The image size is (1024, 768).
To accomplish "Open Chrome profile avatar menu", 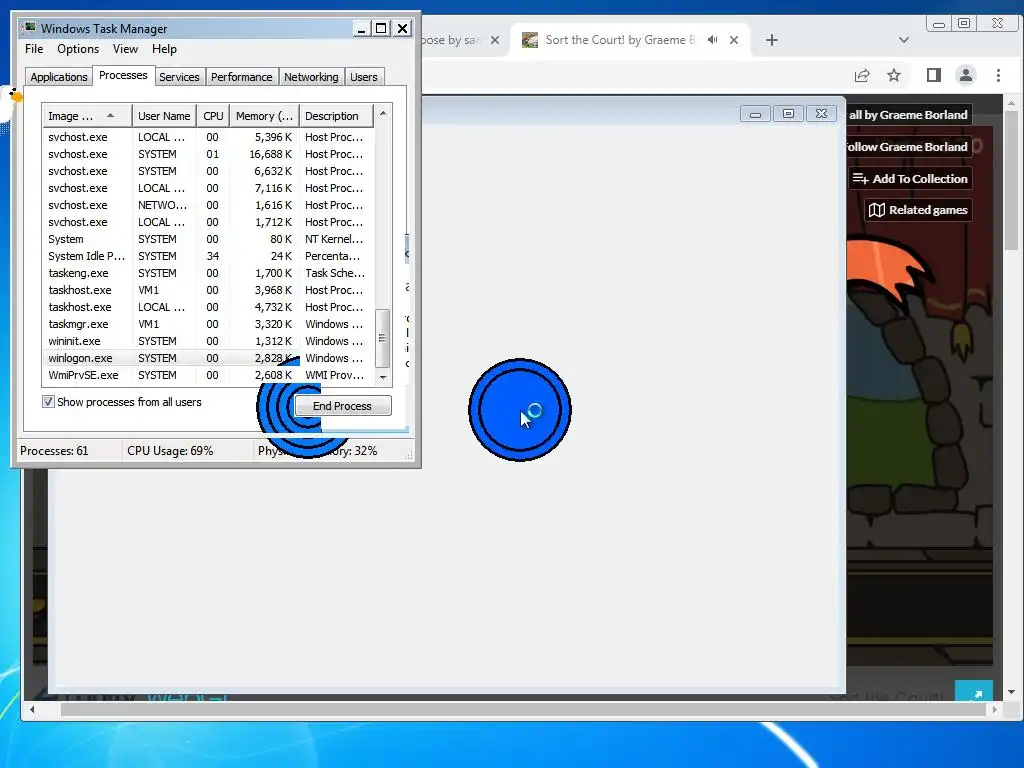I will coord(966,76).
